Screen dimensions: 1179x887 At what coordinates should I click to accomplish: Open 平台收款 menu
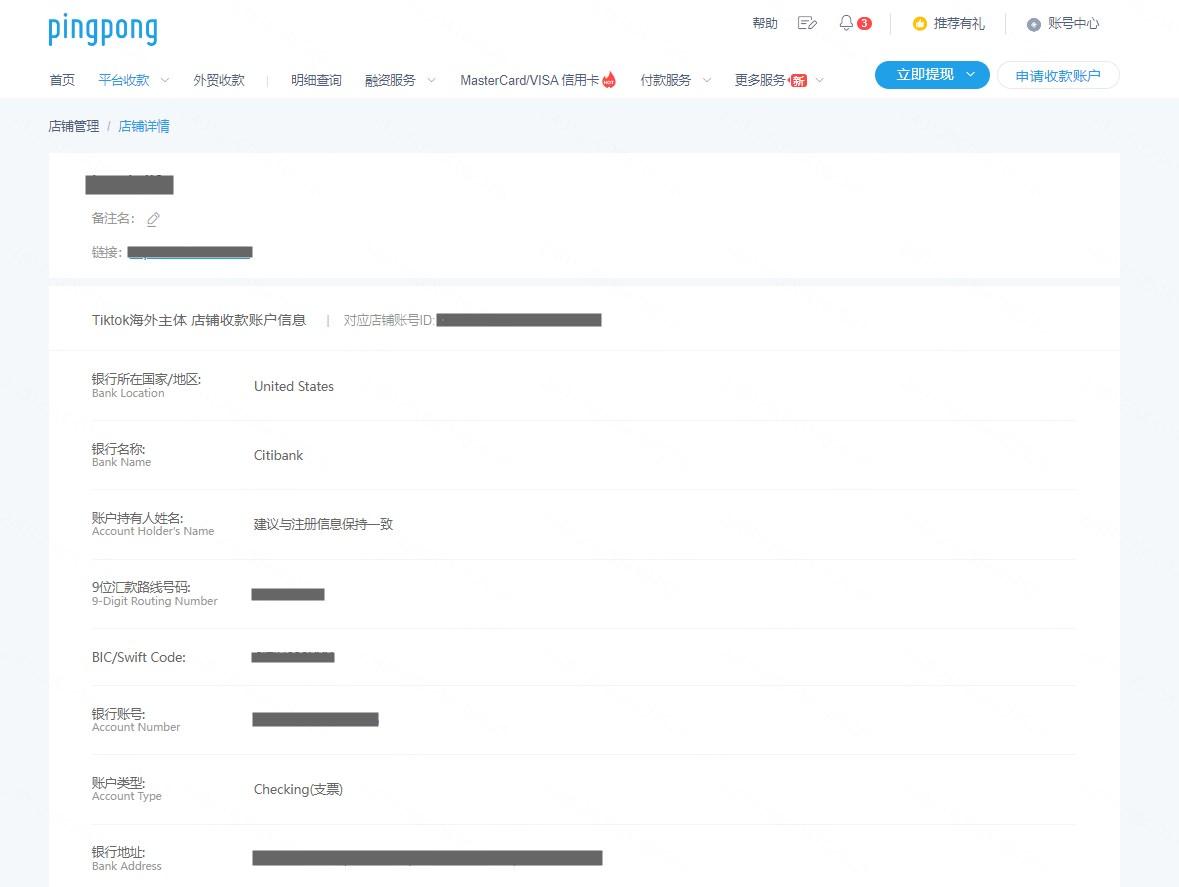point(124,80)
